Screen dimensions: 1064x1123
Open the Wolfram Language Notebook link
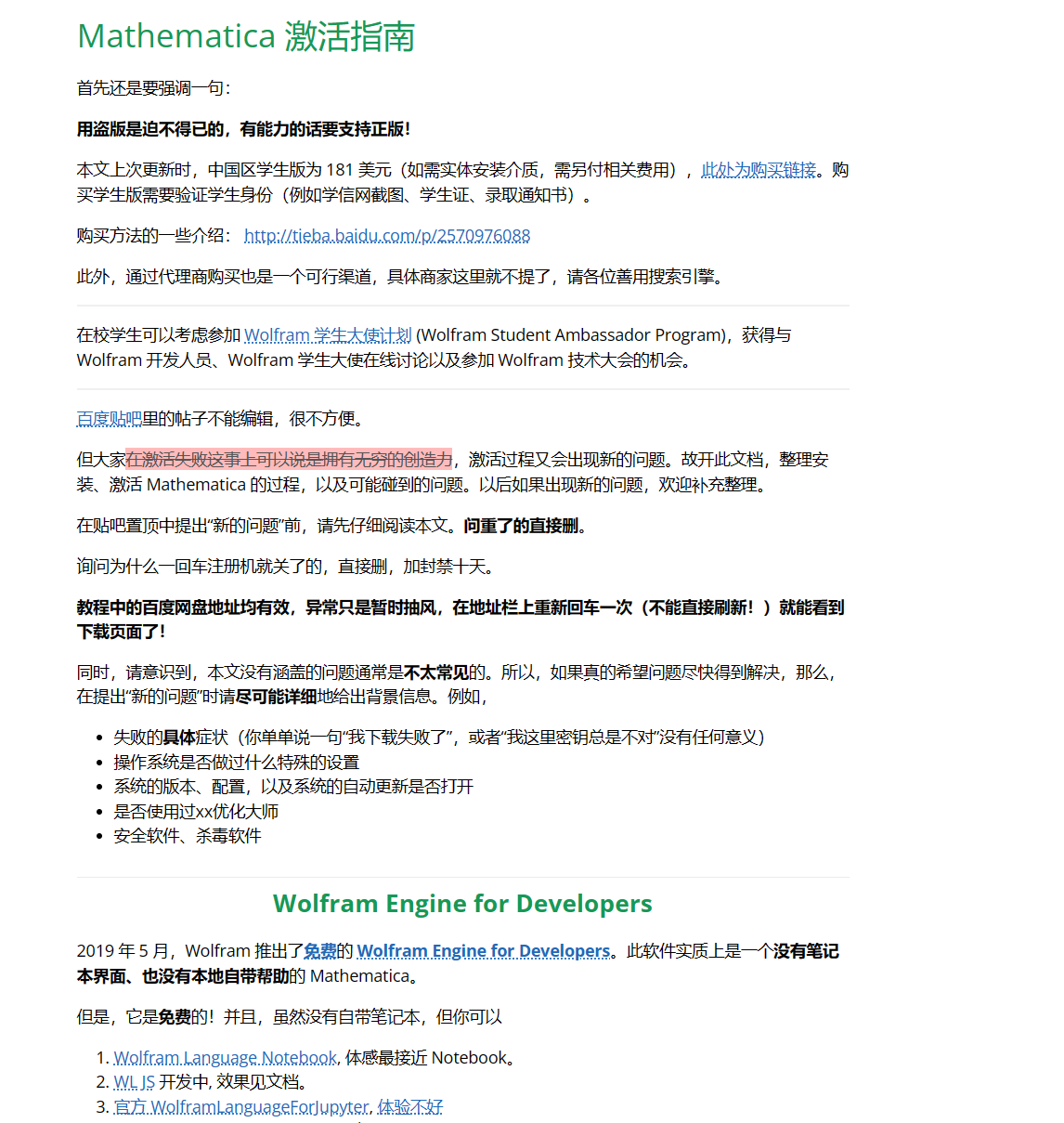[x=225, y=1057]
